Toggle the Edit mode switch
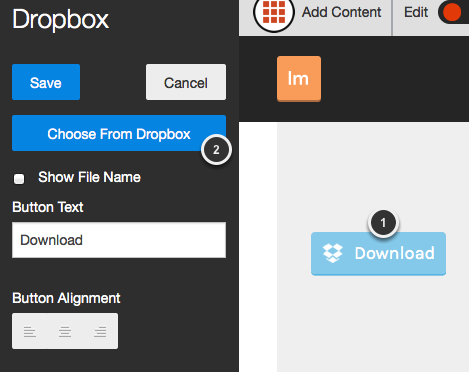Image resolution: width=469 pixels, height=372 pixels. click(453, 12)
